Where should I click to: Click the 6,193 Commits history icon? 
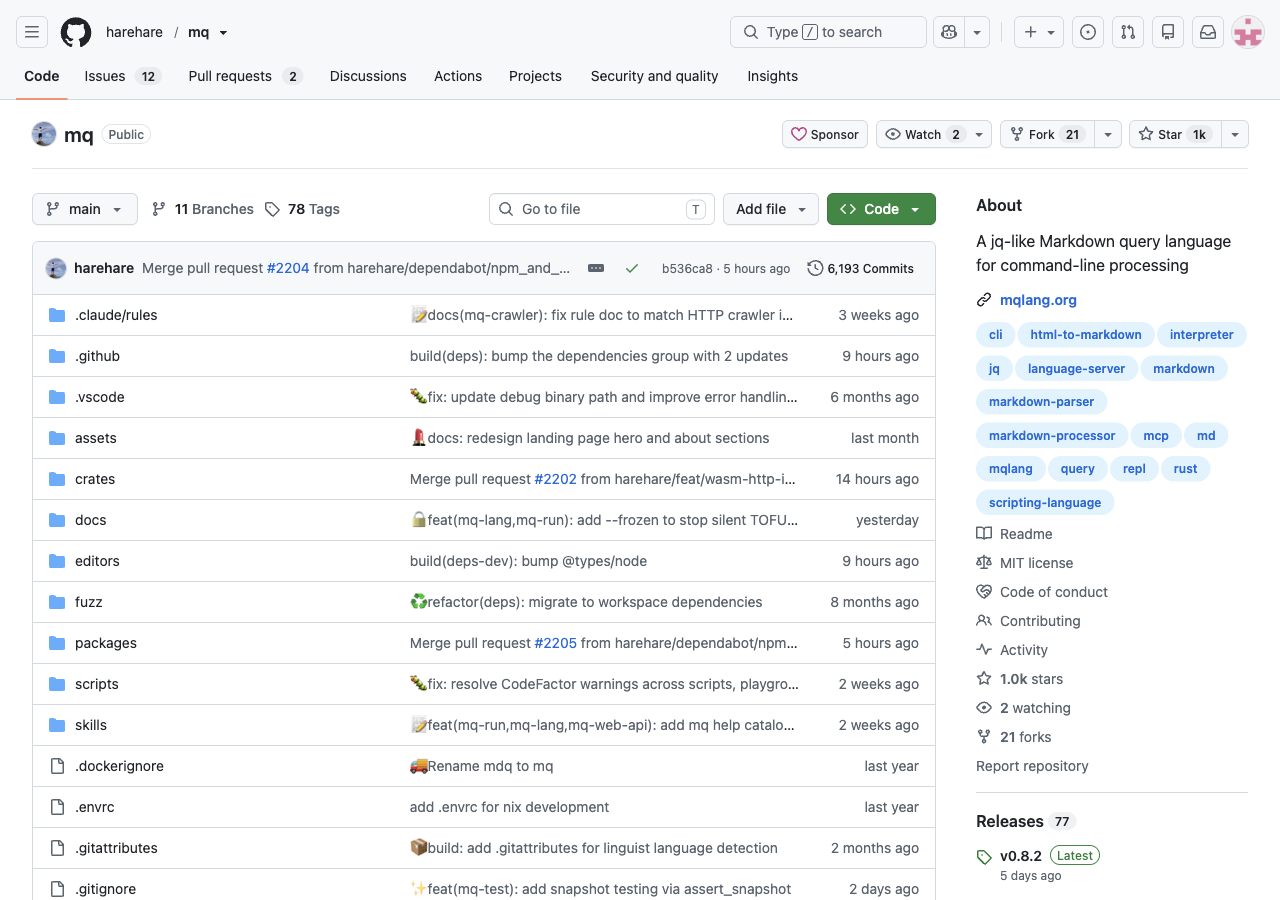(x=815, y=268)
